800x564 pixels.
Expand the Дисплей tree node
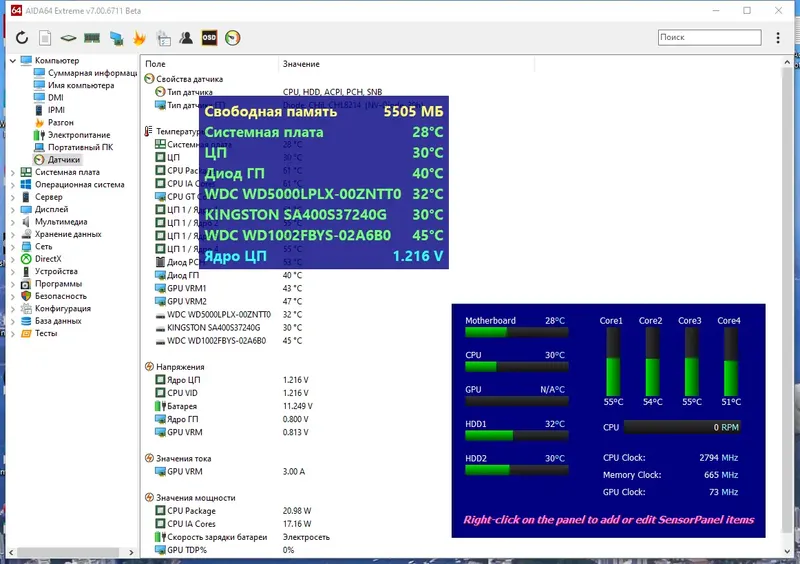(x=13, y=210)
